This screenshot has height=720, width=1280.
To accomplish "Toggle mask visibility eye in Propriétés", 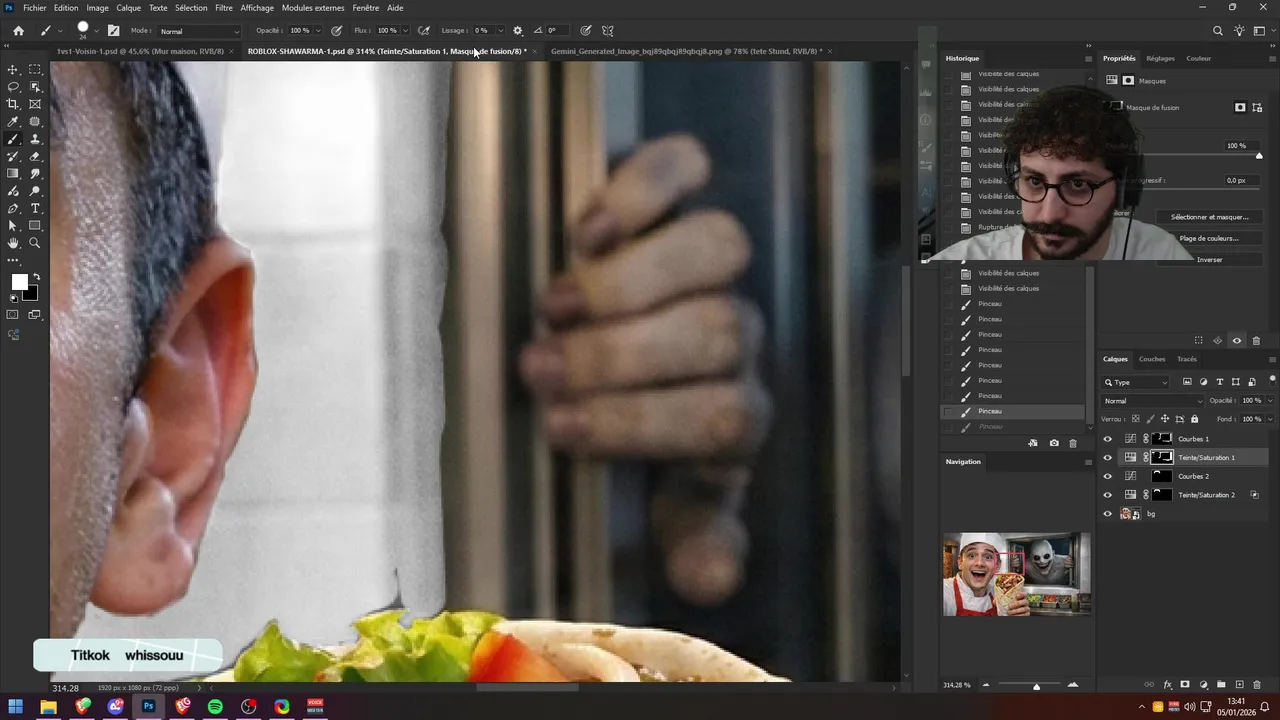I will click(x=1237, y=341).
